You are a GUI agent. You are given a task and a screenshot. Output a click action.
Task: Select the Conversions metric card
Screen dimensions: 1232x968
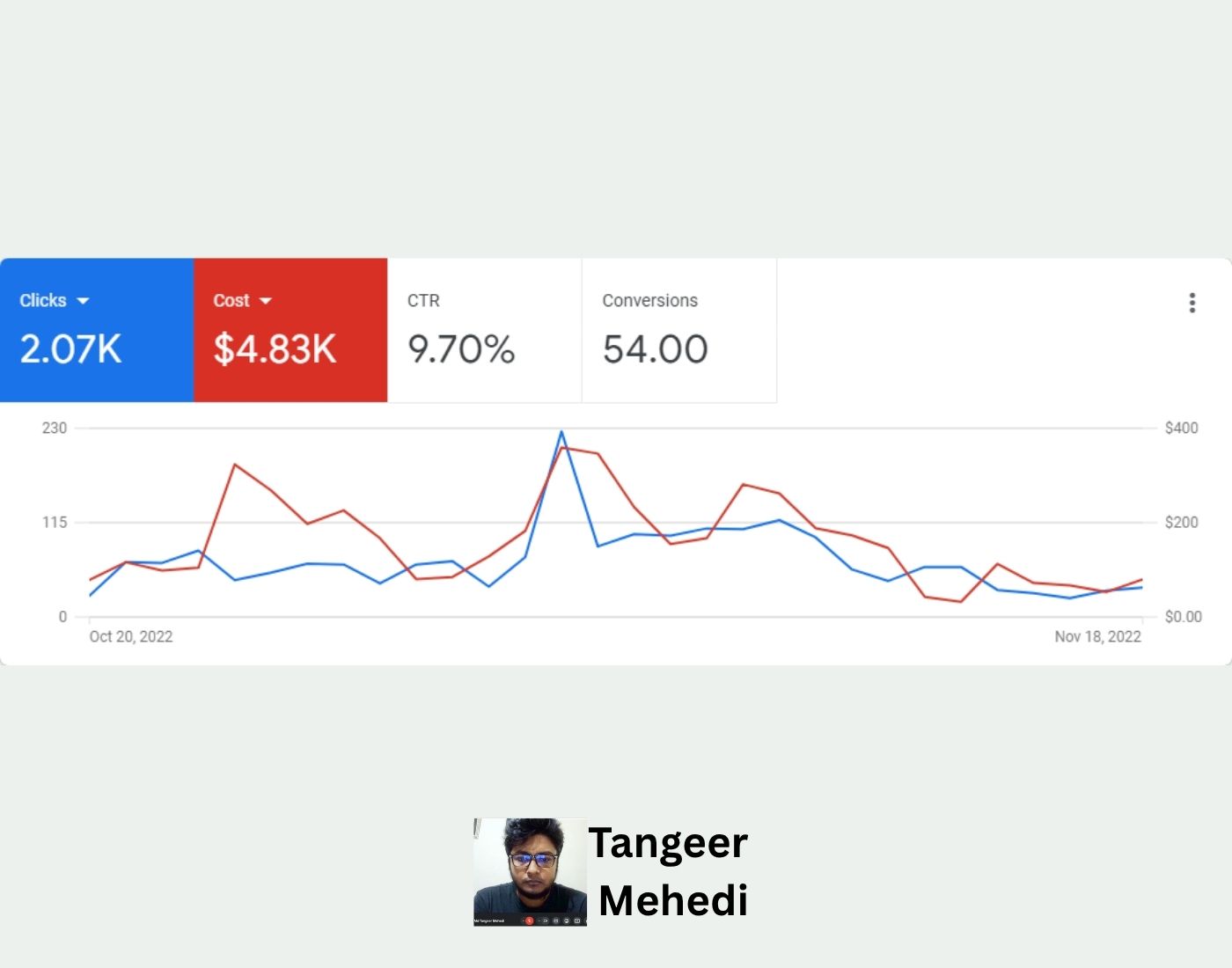[x=678, y=330]
